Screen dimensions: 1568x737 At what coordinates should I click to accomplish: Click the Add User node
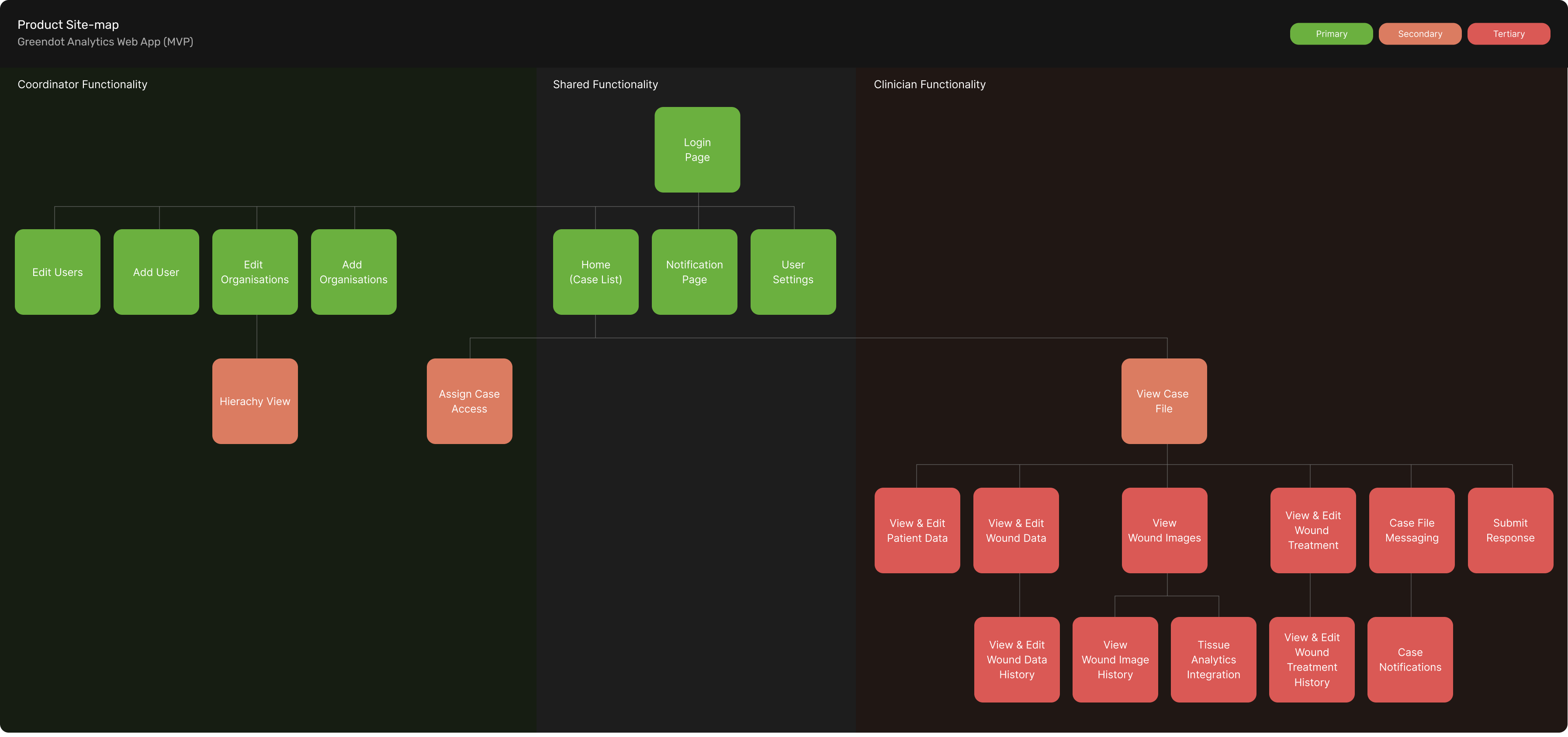point(156,272)
